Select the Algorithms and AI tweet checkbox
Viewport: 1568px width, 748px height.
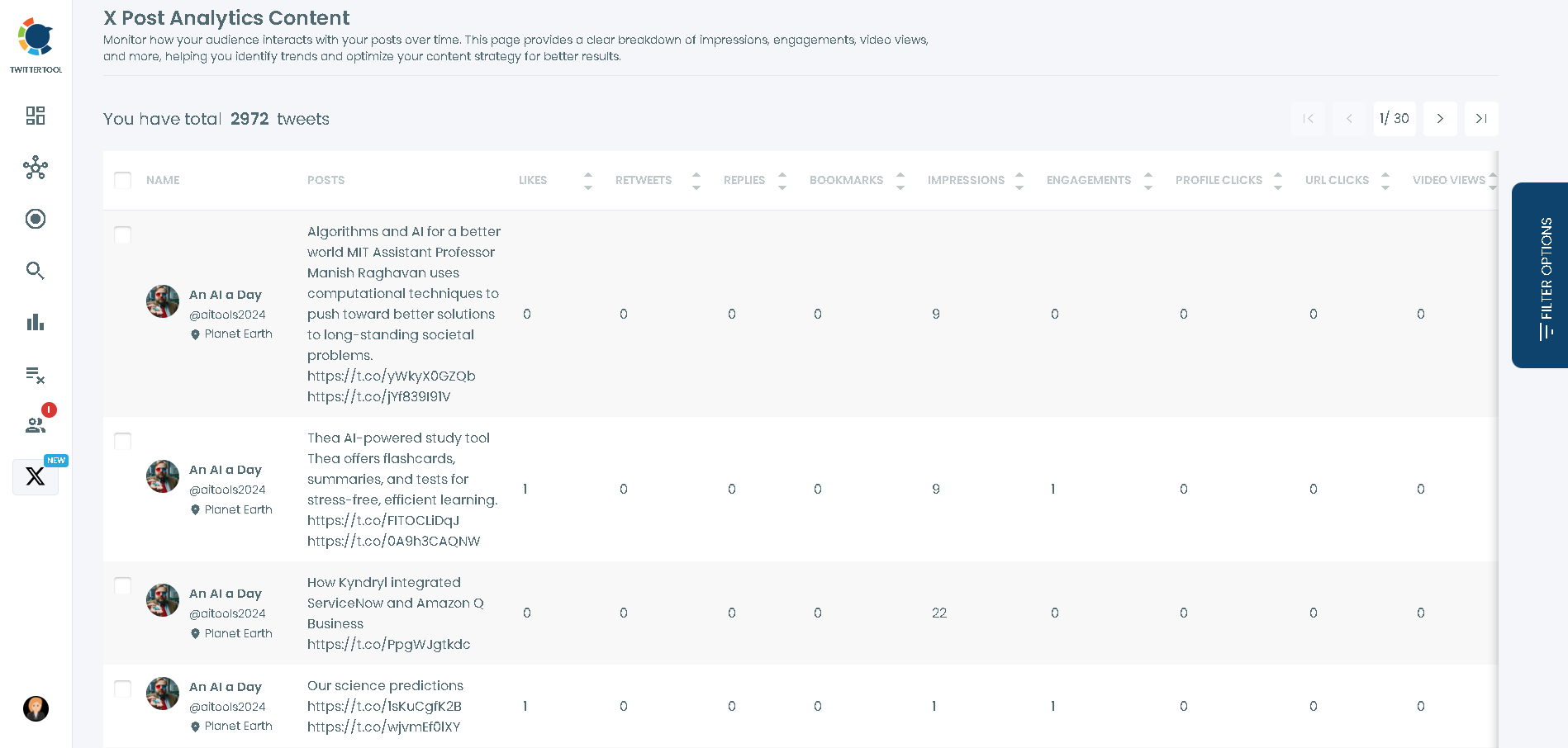123,234
